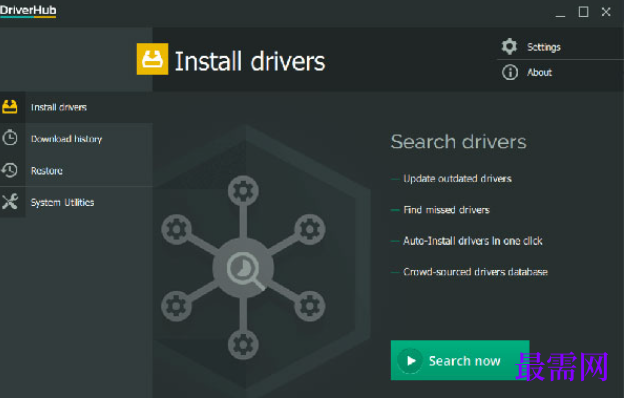627x398 pixels.
Task: Open the Install drivers menu item
Action: pyautogui.click(x=76, y=107)
